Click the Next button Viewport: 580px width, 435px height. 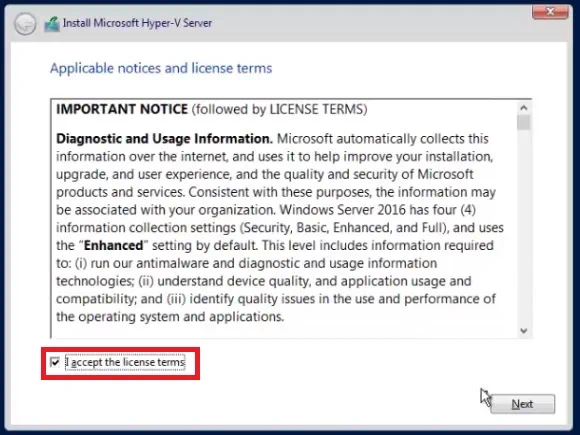click(522, 404)
